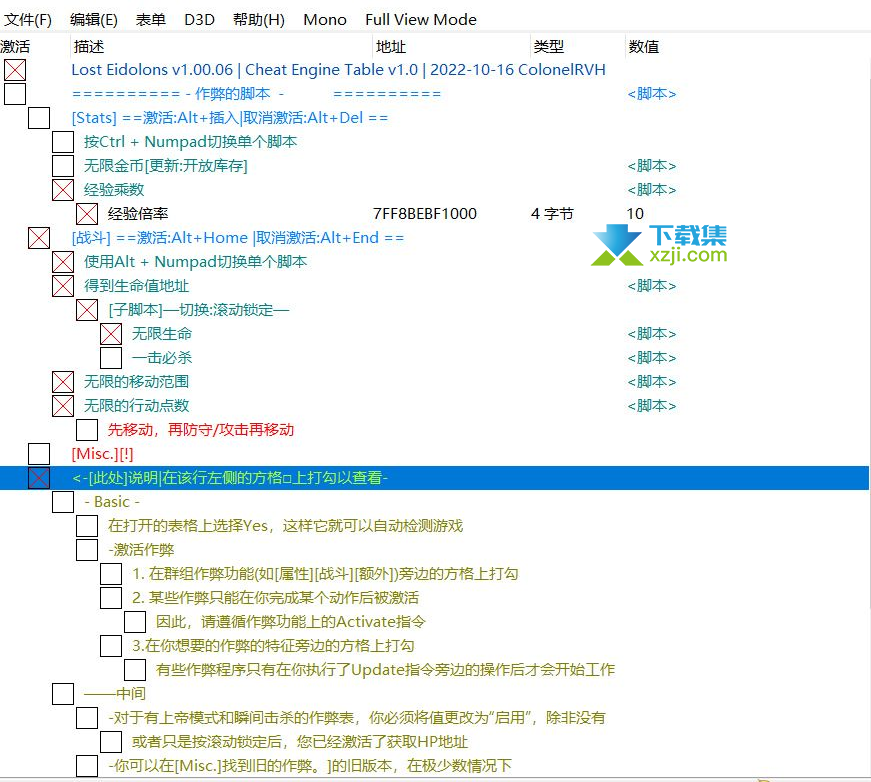Viewport: 871px width, 782px height.
Task: Turn off the 无限生命 checkbox
Action: click(x=111, y=334)
